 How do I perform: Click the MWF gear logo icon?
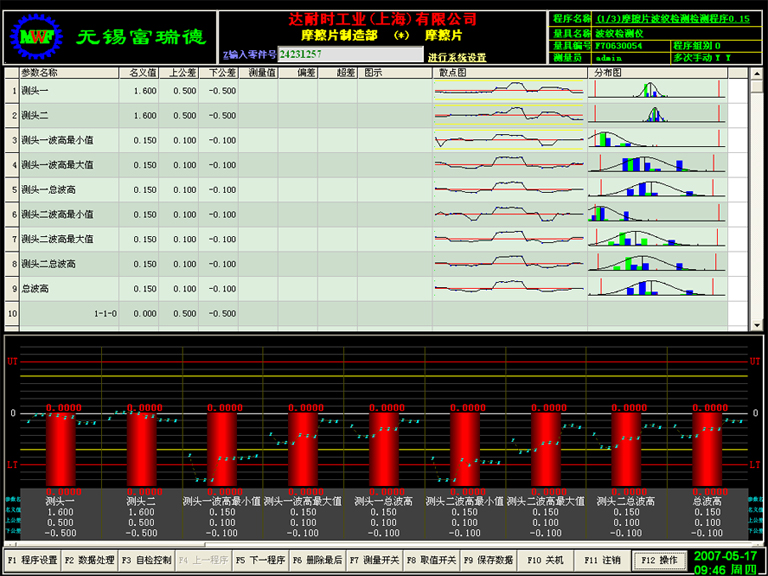[35, 37]
